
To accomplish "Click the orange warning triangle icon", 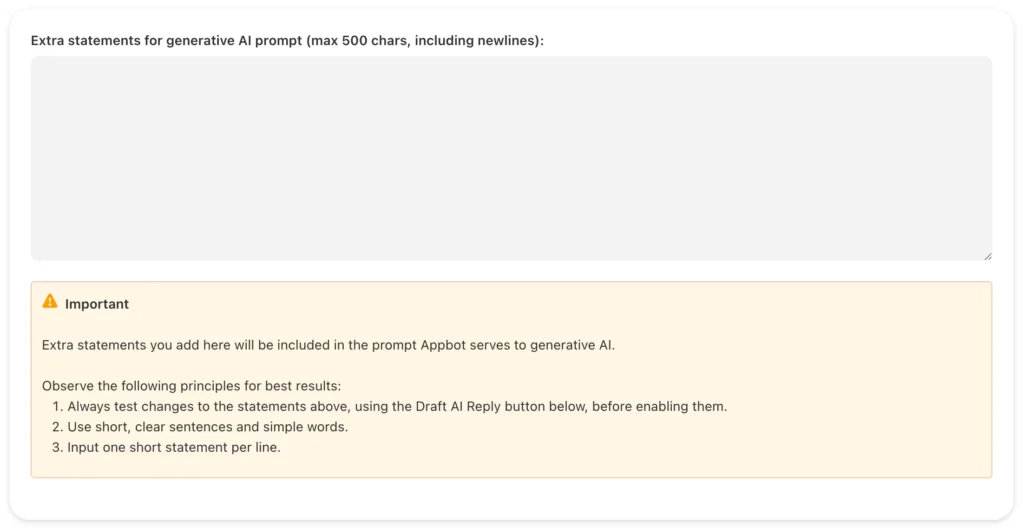I will (x=50, y=301).
